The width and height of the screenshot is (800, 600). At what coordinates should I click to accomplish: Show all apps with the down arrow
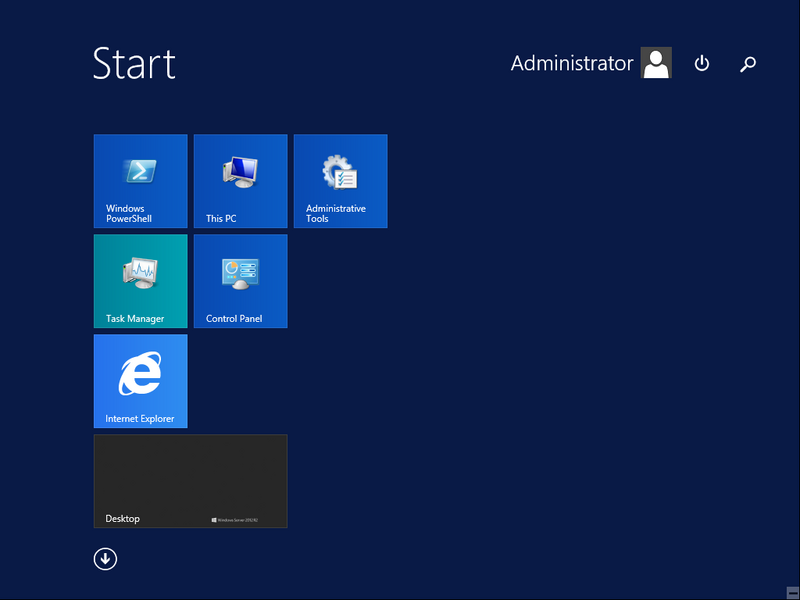click(105, 559)
